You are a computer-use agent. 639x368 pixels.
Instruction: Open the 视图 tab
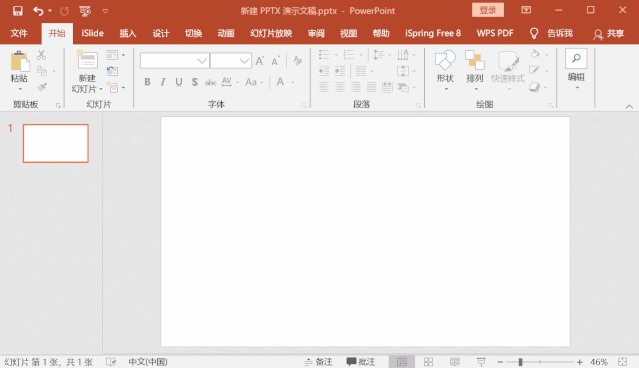click(348, 33)
